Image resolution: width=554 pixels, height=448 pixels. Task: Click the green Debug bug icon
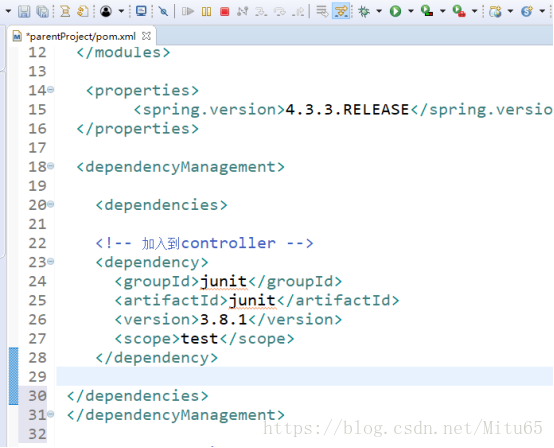364,11
